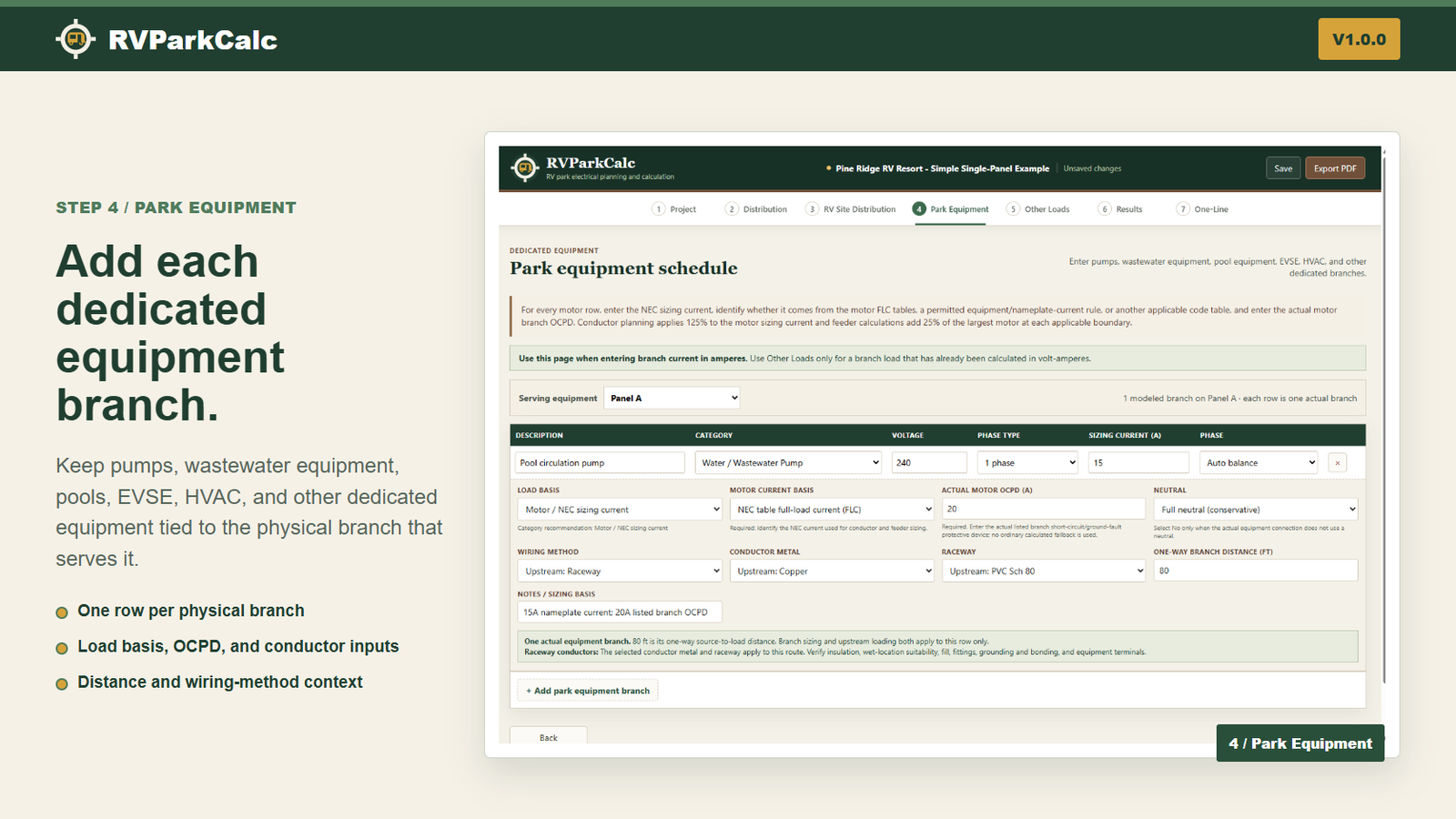The width and height of the screenshot is (1456, 819).
Task: Open the Auto balance phase dropdown
Action: coord(1259,462)
